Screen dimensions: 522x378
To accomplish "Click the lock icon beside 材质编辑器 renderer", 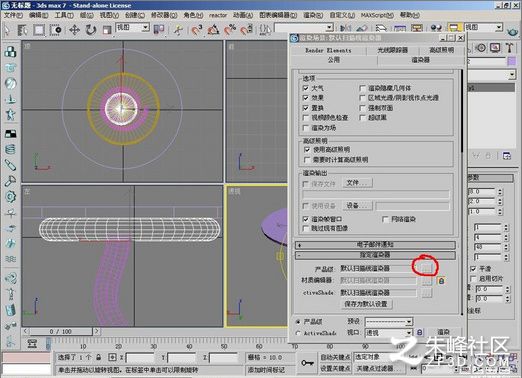I will tap(441, 281).
